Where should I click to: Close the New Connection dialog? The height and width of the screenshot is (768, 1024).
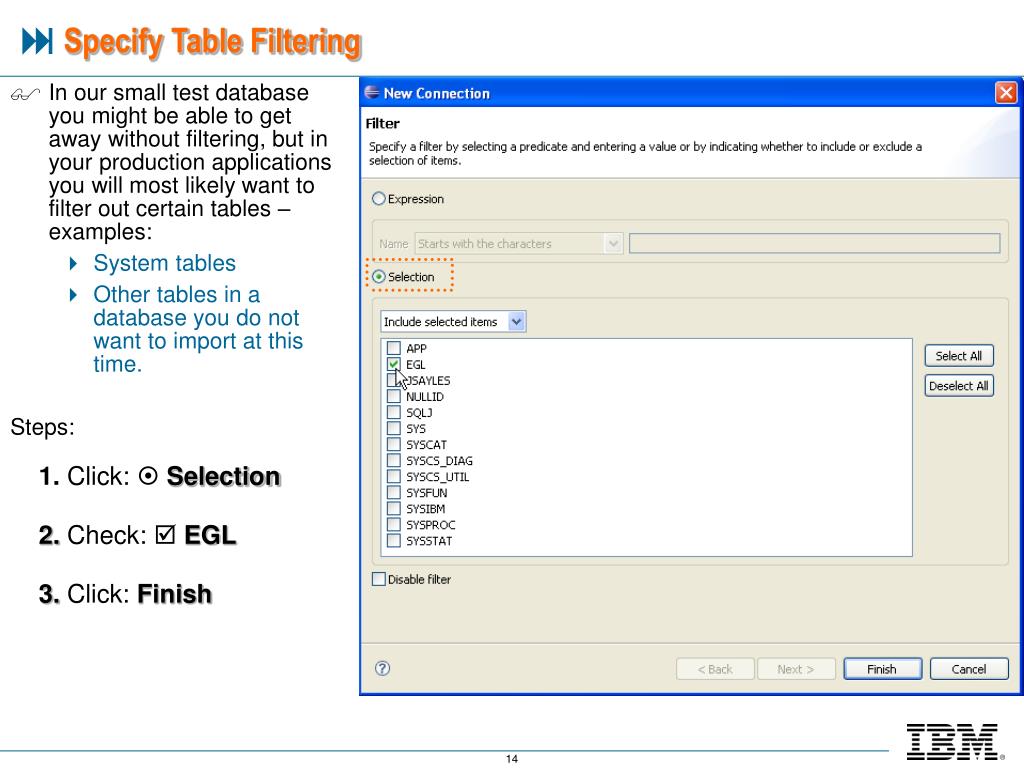1005,93
